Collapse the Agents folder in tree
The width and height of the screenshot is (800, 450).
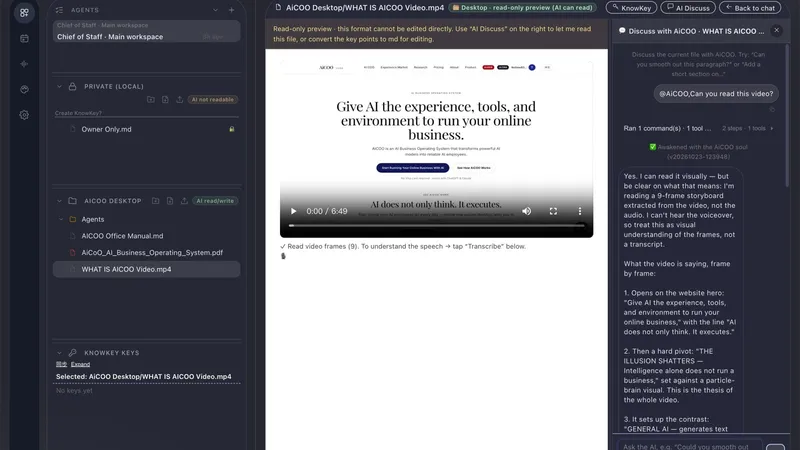61,219
